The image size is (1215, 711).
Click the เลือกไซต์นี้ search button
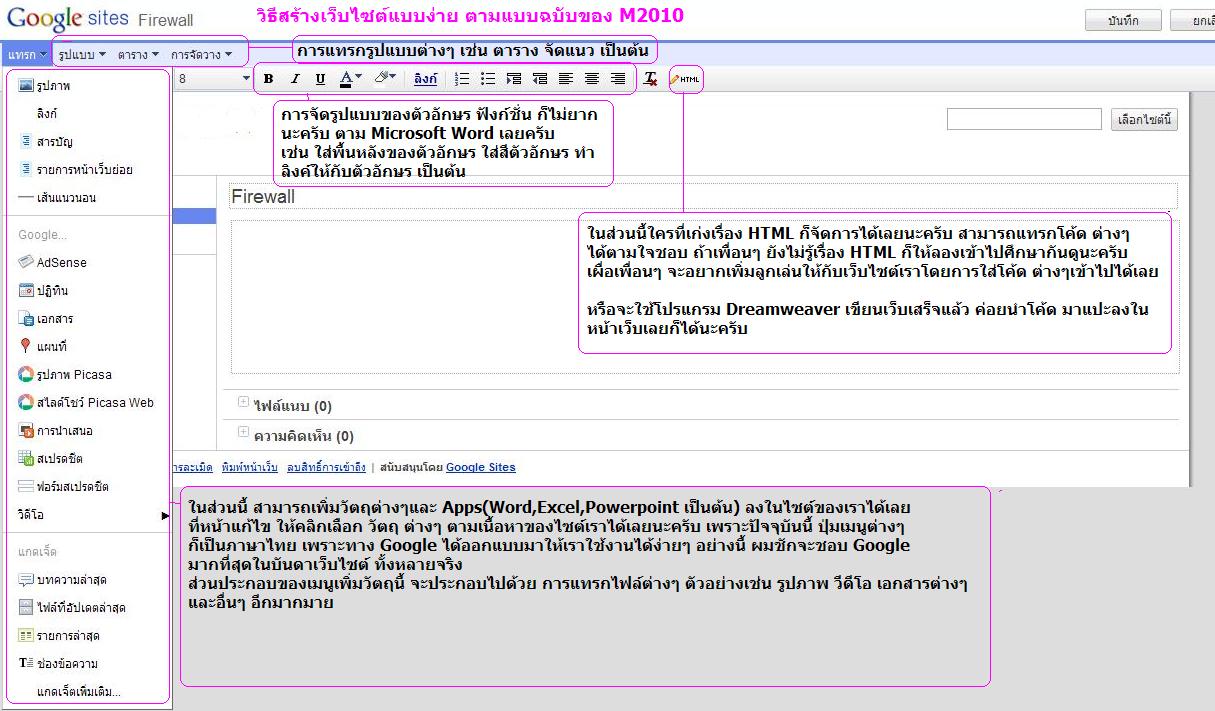point(1145,120)
